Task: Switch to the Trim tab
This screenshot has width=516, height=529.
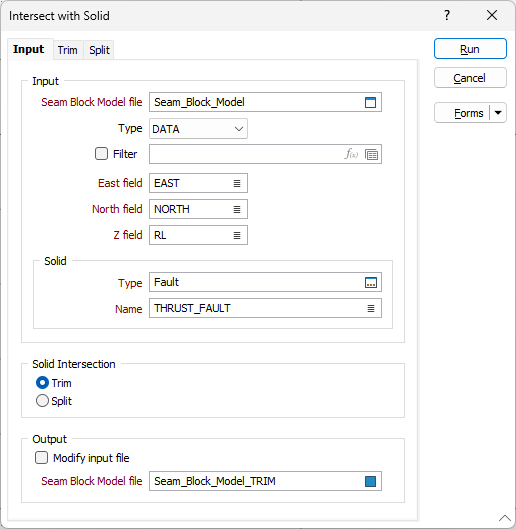Action: coord(67,50)
